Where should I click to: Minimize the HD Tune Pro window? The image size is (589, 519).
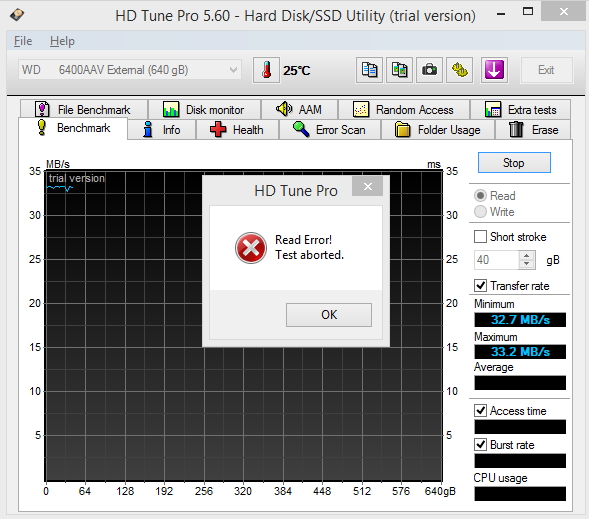501,14
